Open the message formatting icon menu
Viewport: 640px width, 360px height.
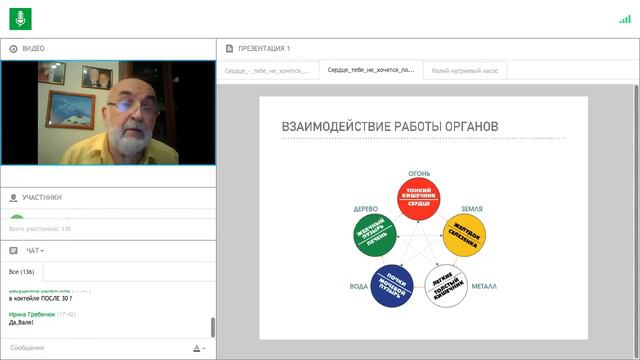198,348
